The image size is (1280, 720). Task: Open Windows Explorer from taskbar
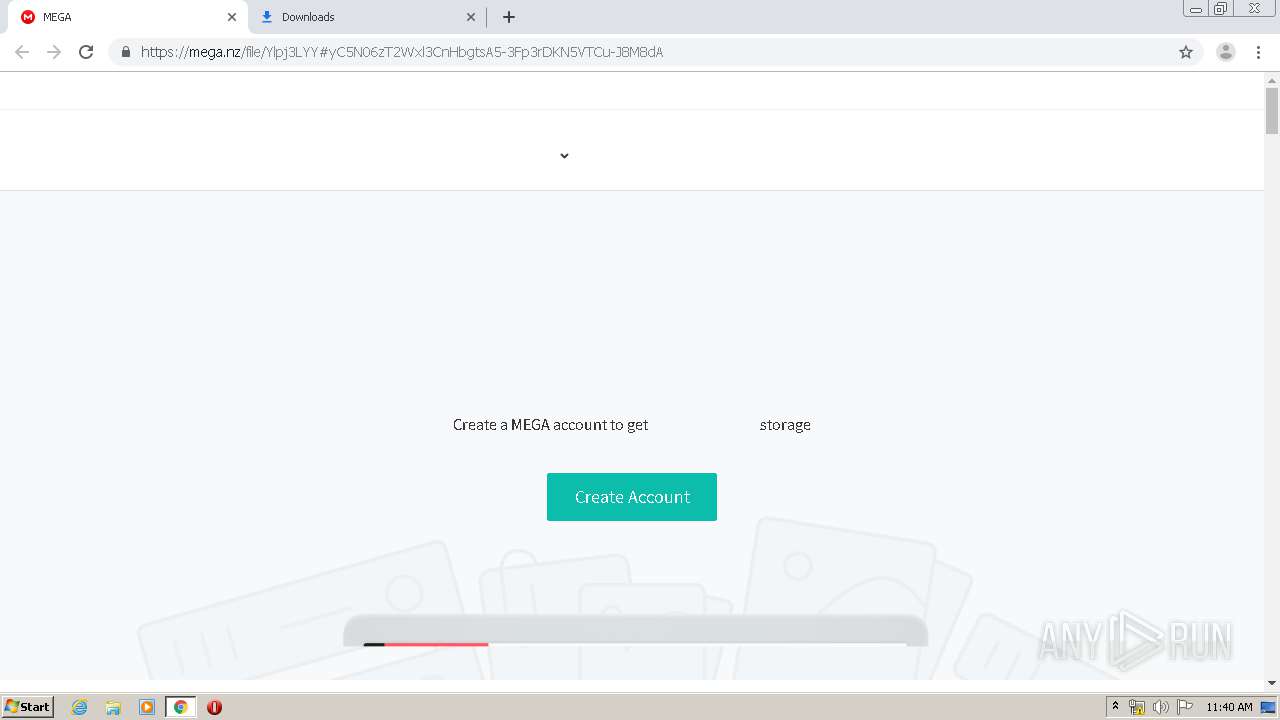(113, 707)
